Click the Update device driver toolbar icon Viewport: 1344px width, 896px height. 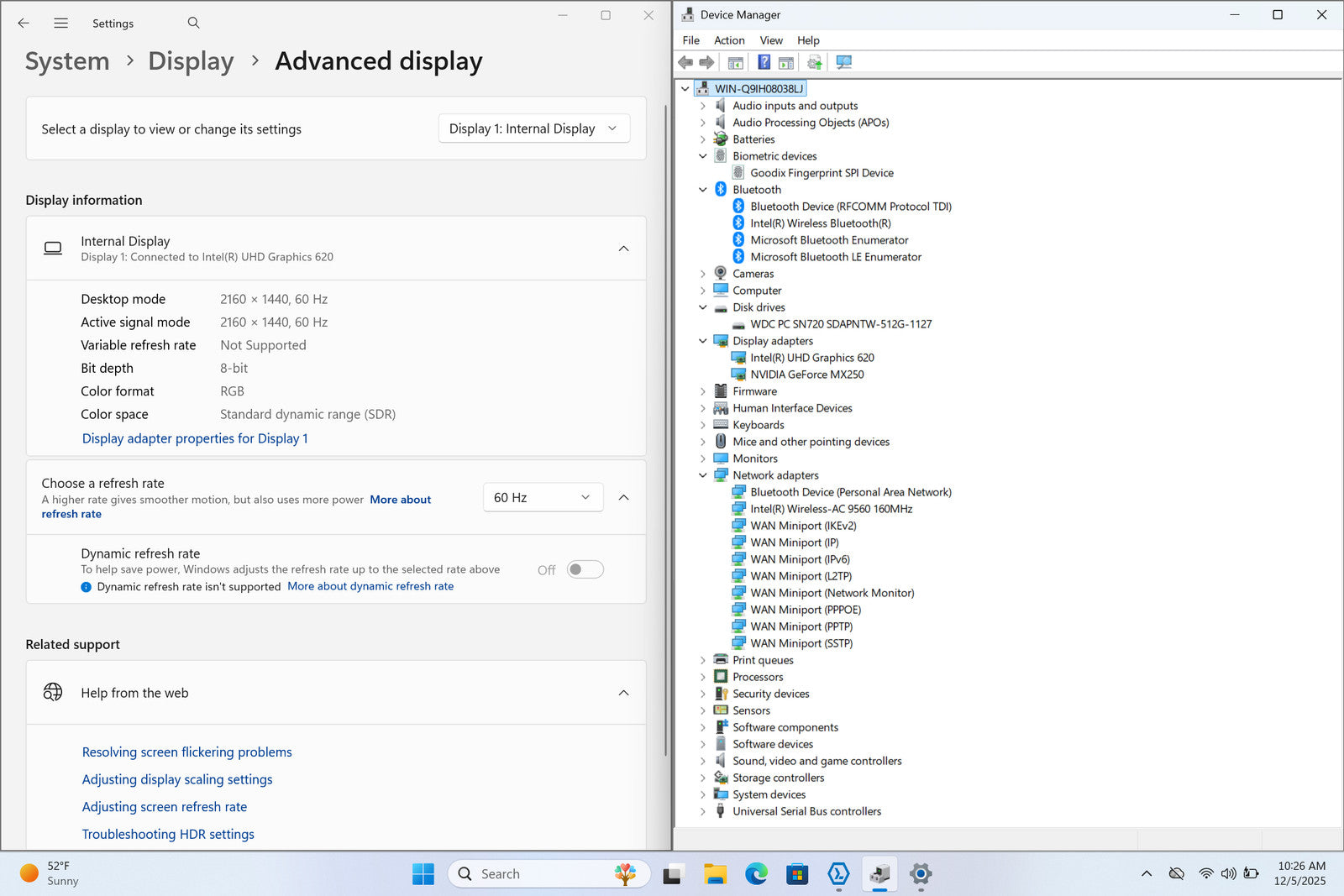(814, 62)
